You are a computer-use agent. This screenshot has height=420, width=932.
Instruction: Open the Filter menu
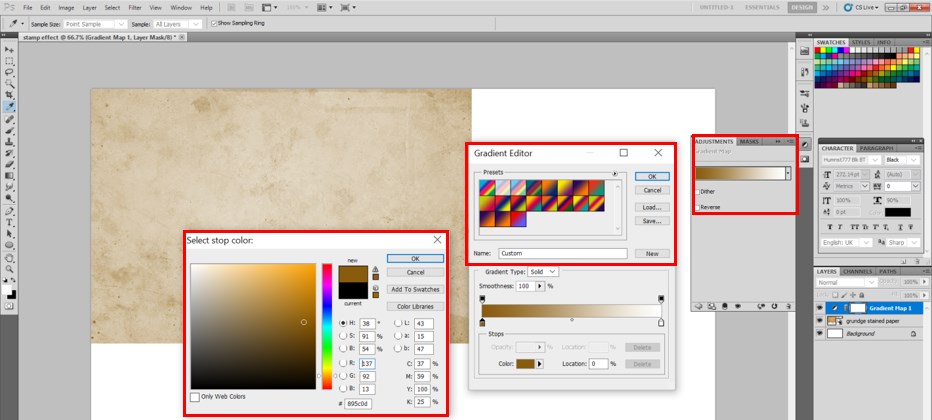click(135, 8)
